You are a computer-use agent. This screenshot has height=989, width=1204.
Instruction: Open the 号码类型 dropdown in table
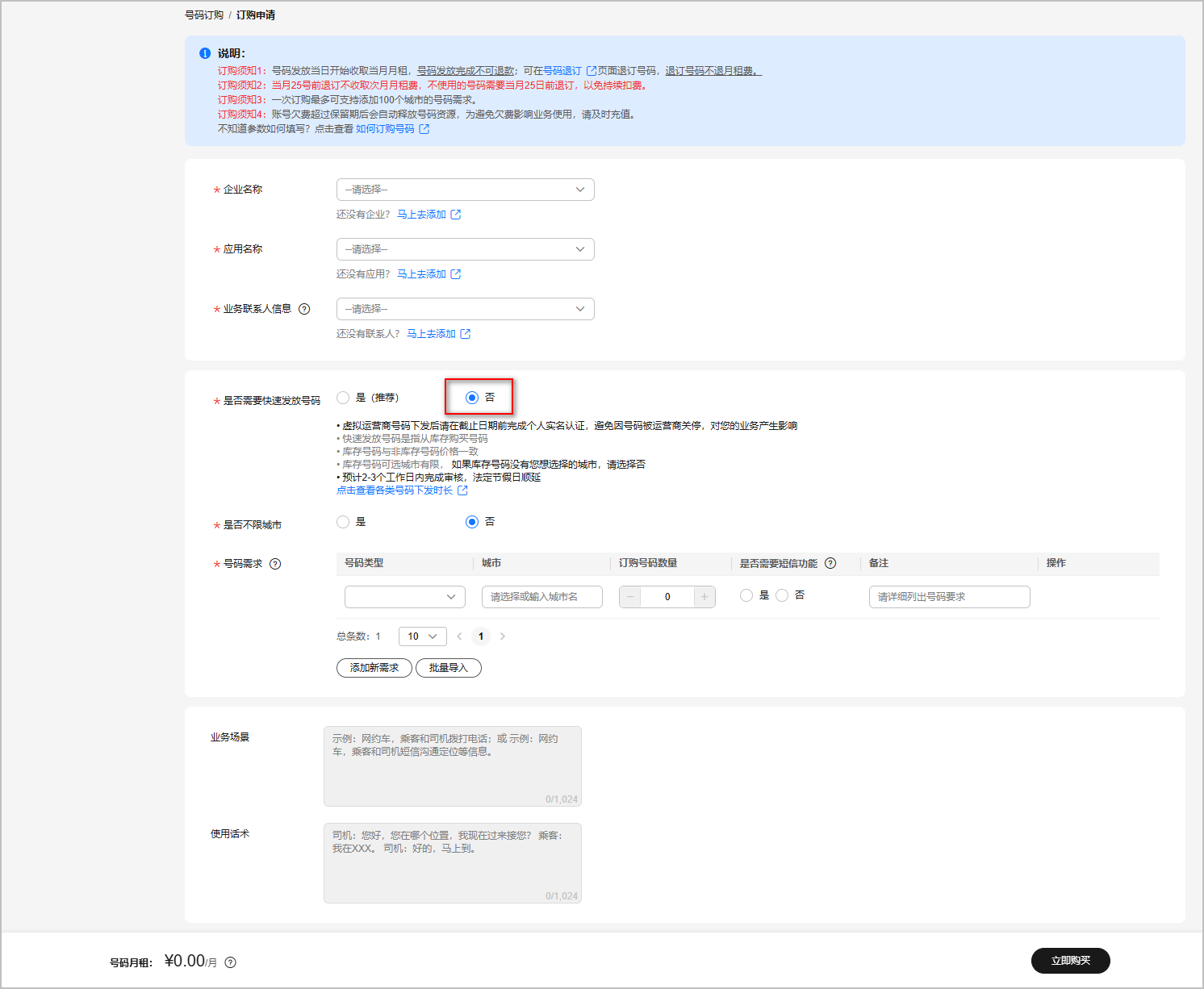pyautogui.click(x=404, y=597)
